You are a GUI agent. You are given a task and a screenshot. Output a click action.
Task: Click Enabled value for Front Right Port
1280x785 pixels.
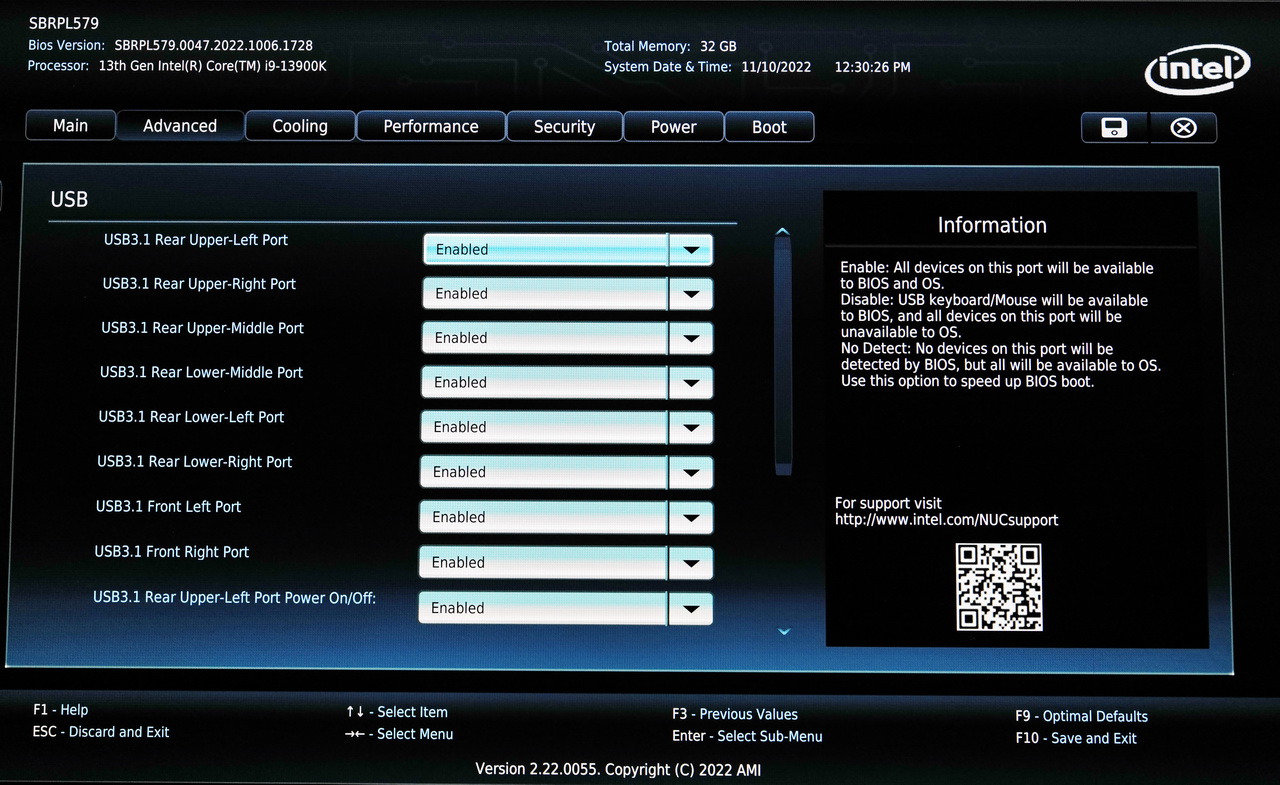[542, 563]
